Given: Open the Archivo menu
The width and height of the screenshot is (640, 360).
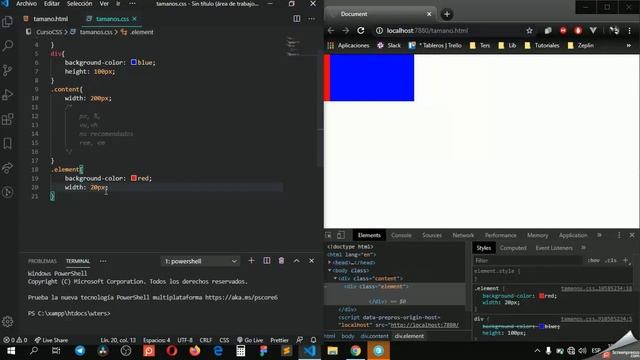Looking at the screenshot, I should pos(26,4).
